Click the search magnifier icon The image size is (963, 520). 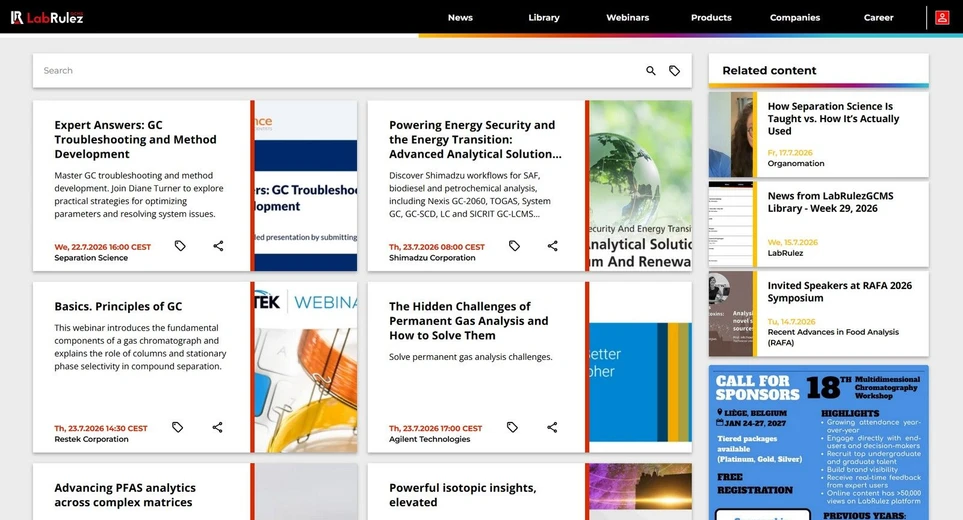tap(650, 71)
